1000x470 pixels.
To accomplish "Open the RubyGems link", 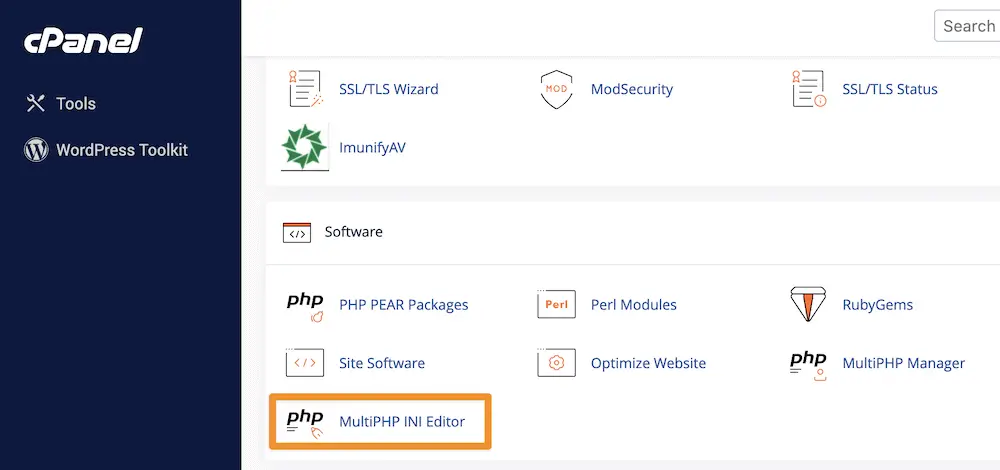I will pos(878,305).
